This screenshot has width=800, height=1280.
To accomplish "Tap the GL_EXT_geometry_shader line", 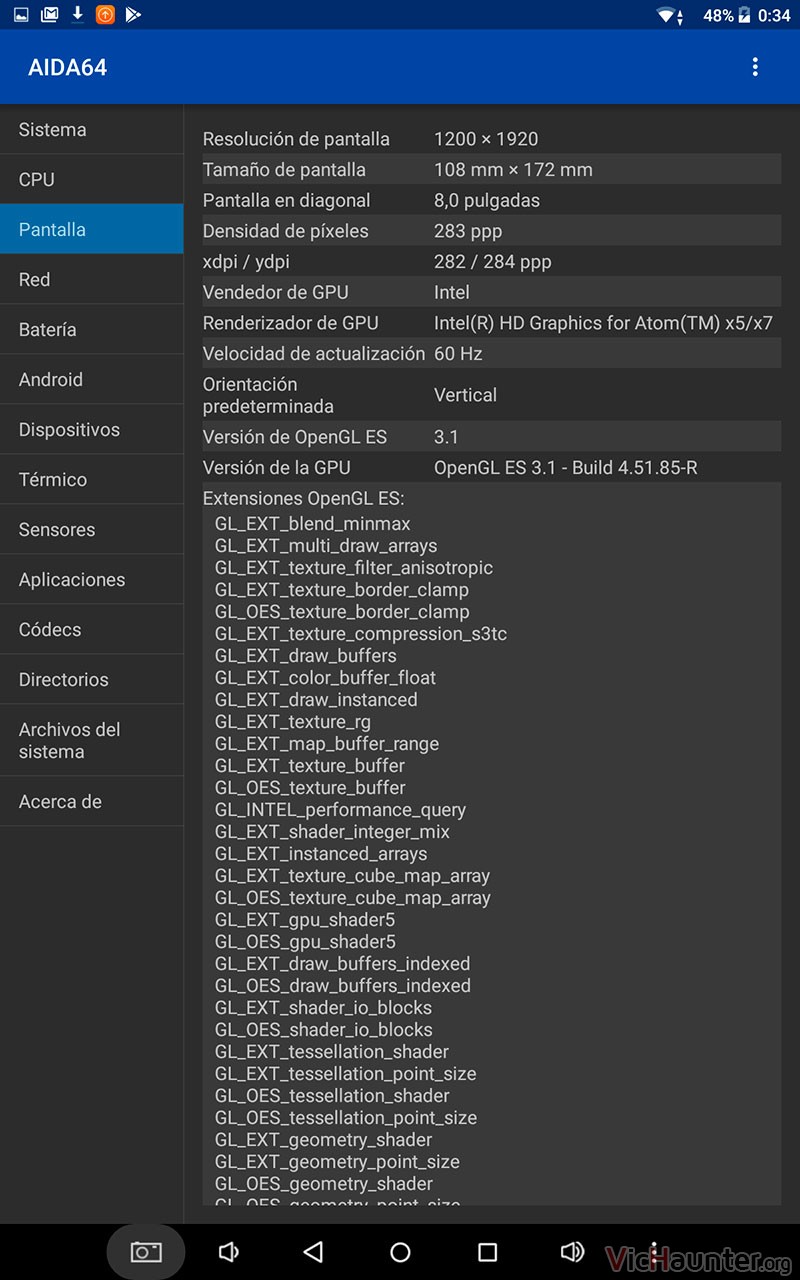I will [324, 1139].
